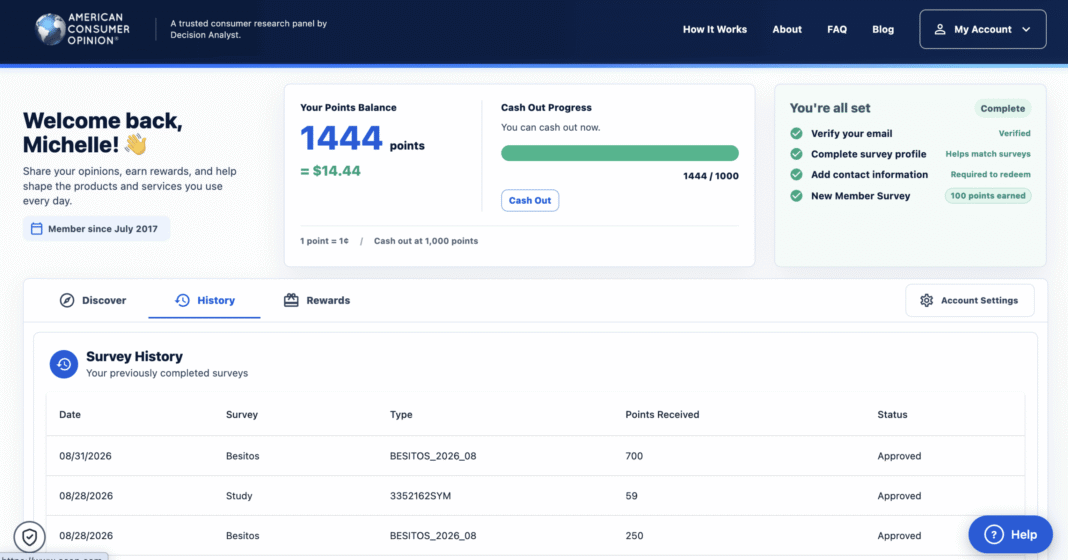Click the American Consumer Opinion globe logo
1068x560 pixels.
[x=50, y=29]
